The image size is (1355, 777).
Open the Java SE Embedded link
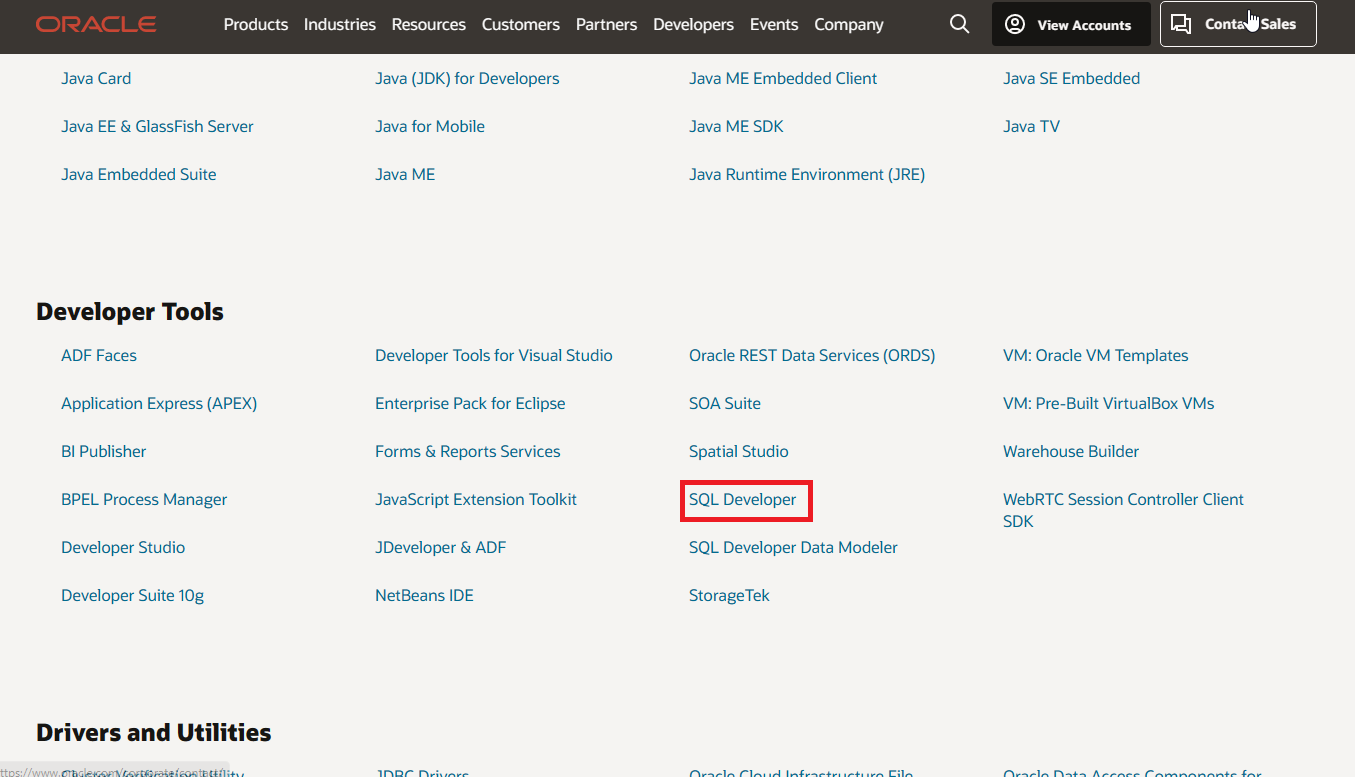(1071, 78)
